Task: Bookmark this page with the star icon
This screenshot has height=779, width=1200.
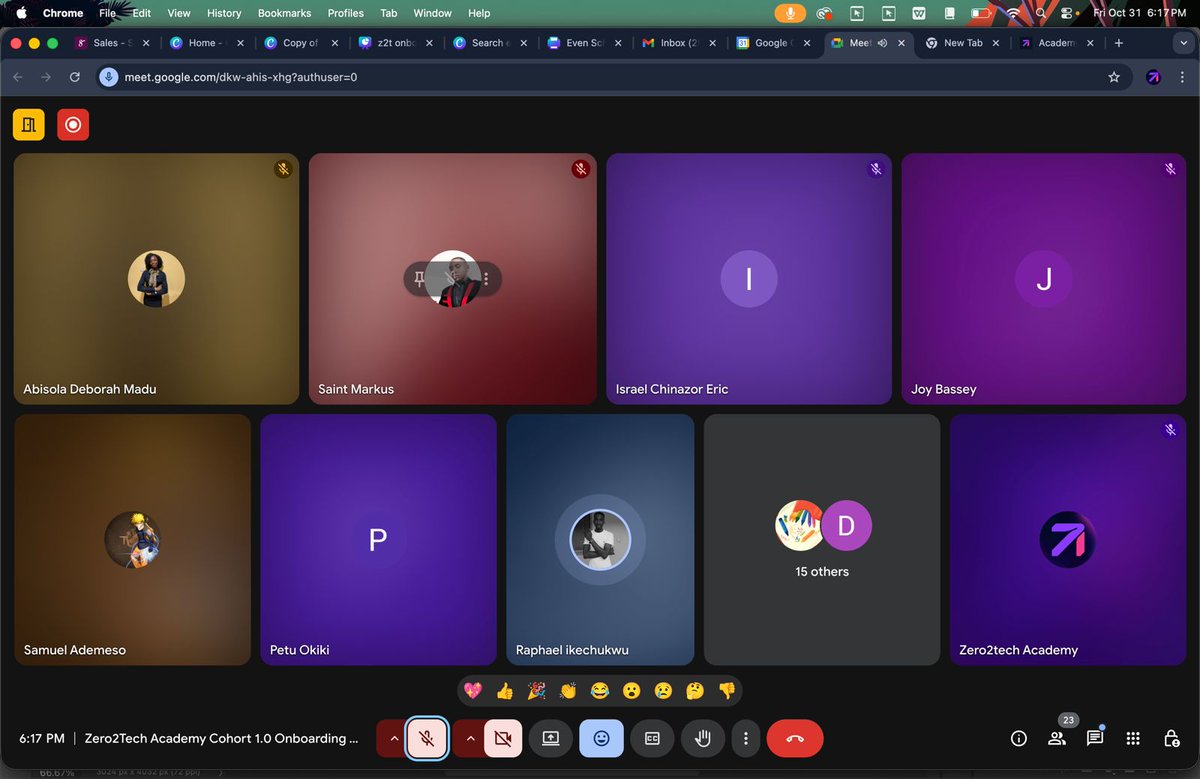Action: 1114,77
